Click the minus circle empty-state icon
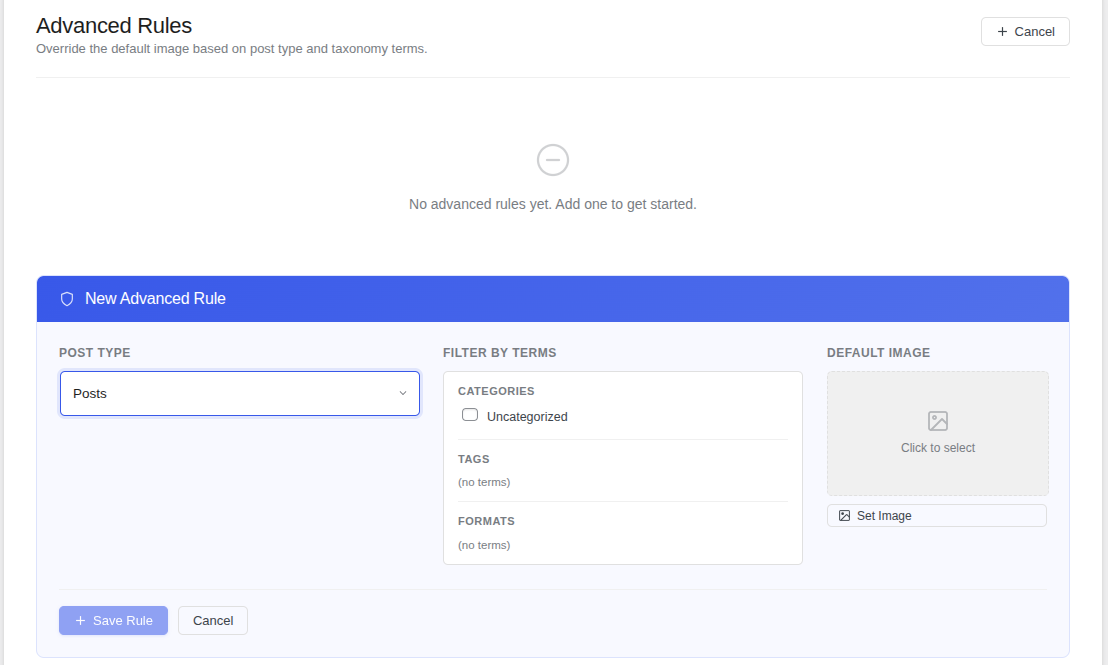 click(552, 160)
